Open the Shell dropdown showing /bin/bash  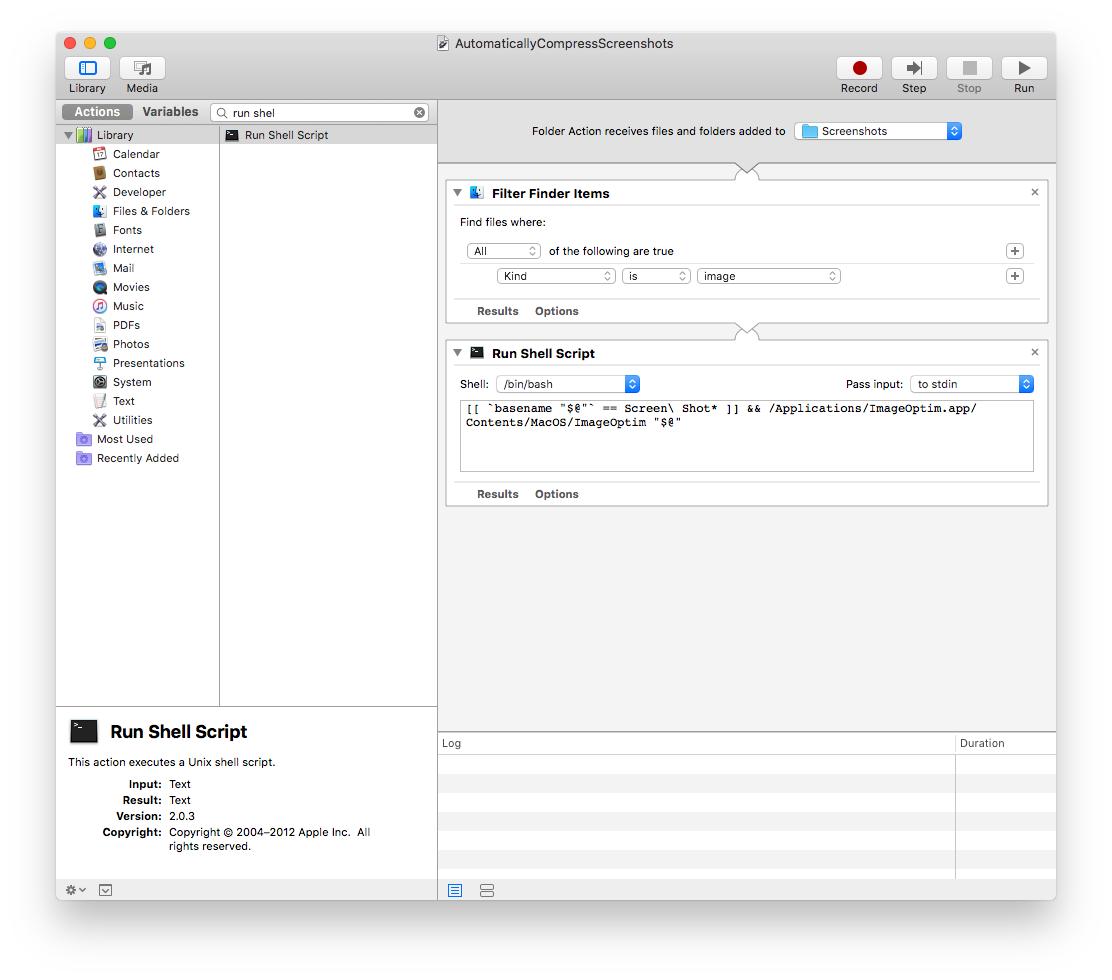click(x=567, y=383)
